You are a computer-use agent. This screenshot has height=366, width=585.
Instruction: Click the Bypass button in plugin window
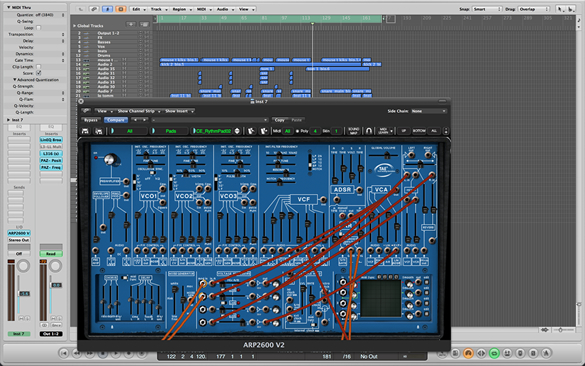coord(91,120)
